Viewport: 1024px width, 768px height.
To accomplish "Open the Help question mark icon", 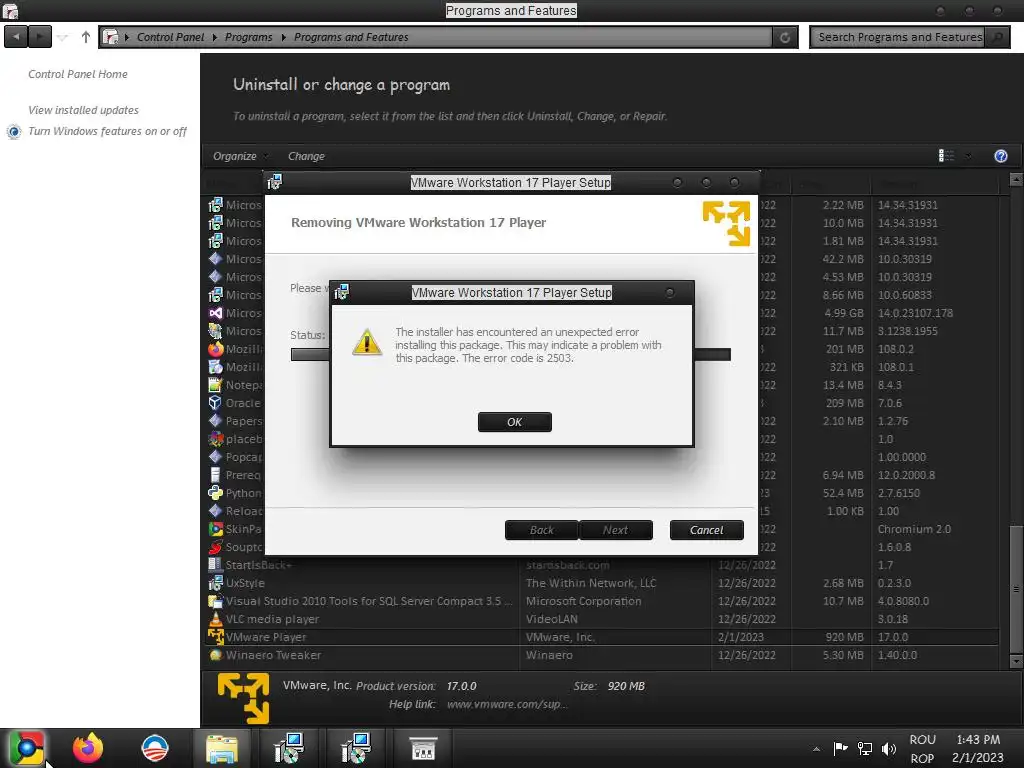I will pos(1000,155).
